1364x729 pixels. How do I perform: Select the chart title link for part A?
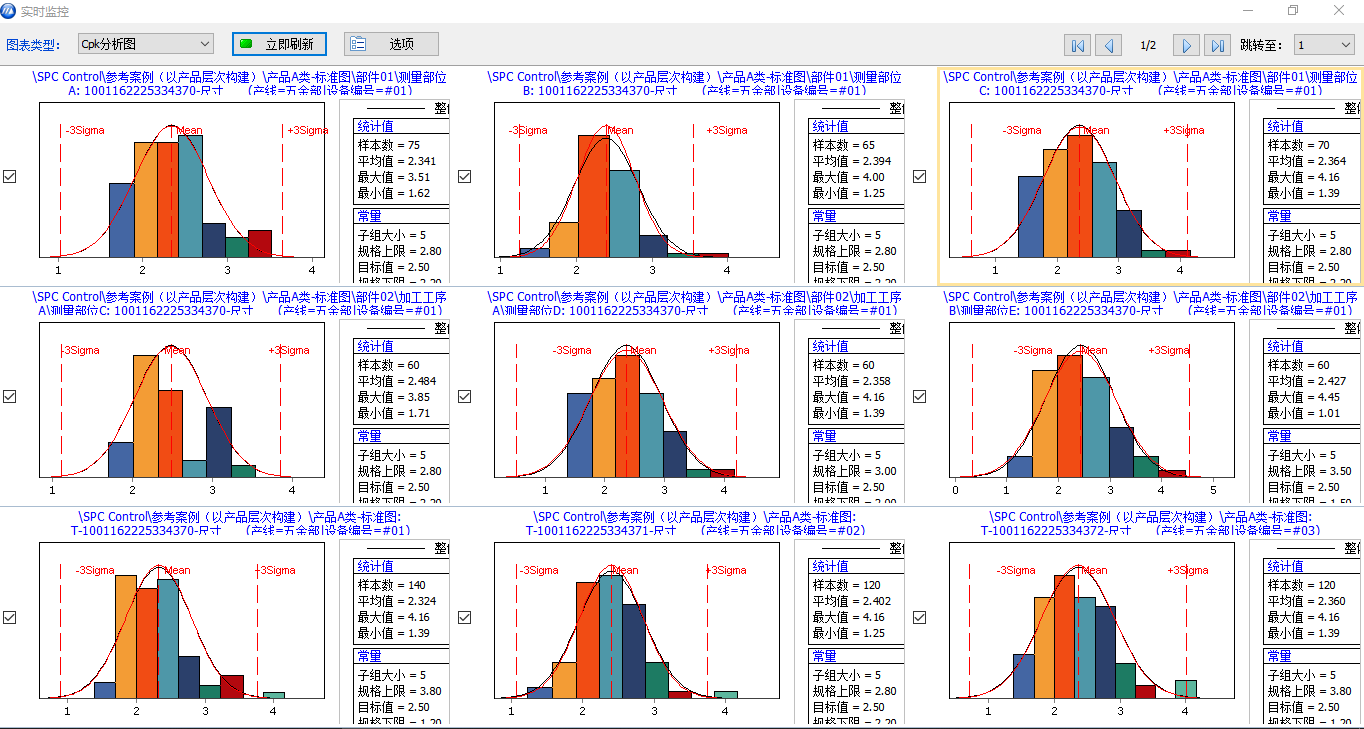[x=240, y=84]
